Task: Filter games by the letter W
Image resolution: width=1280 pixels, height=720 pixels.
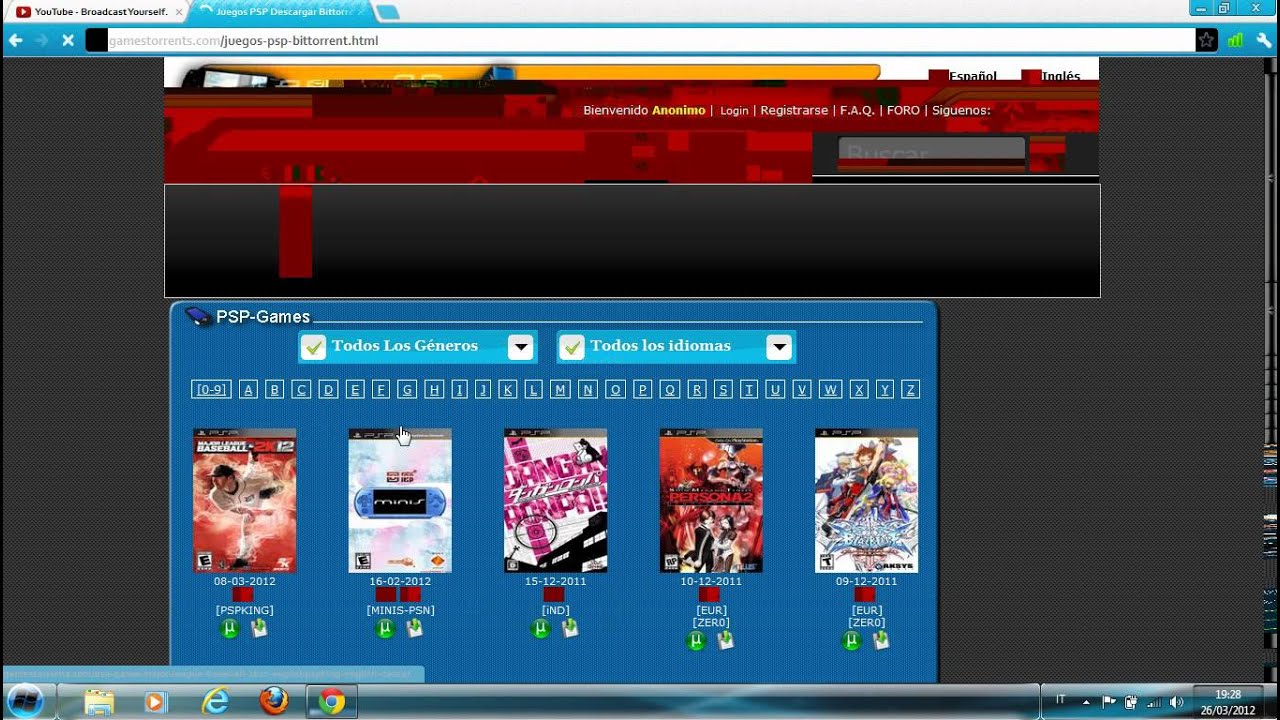Action: pos(830,389)
